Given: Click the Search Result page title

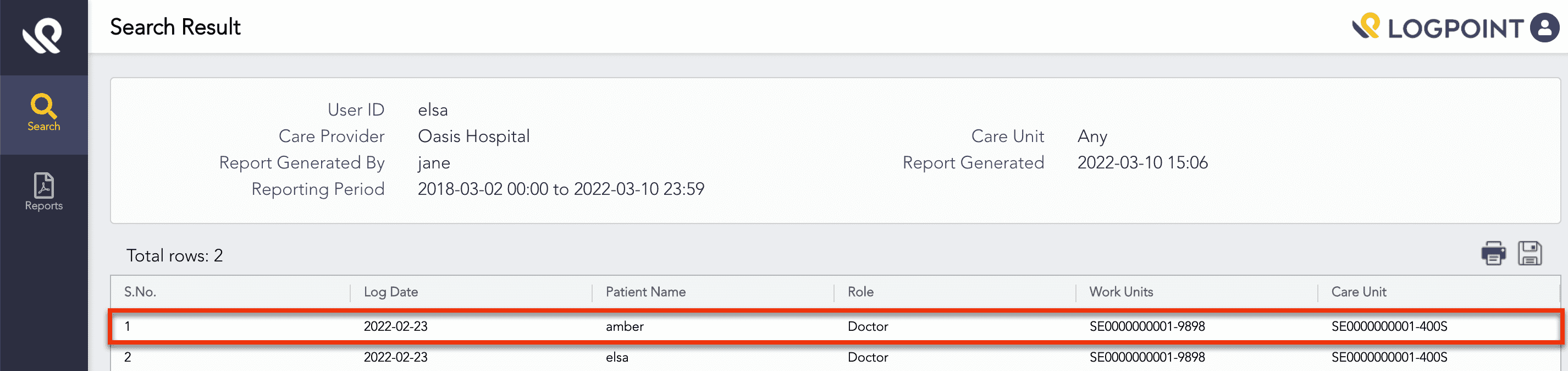Looking at the screenshot, I should (x=175, y=28).
